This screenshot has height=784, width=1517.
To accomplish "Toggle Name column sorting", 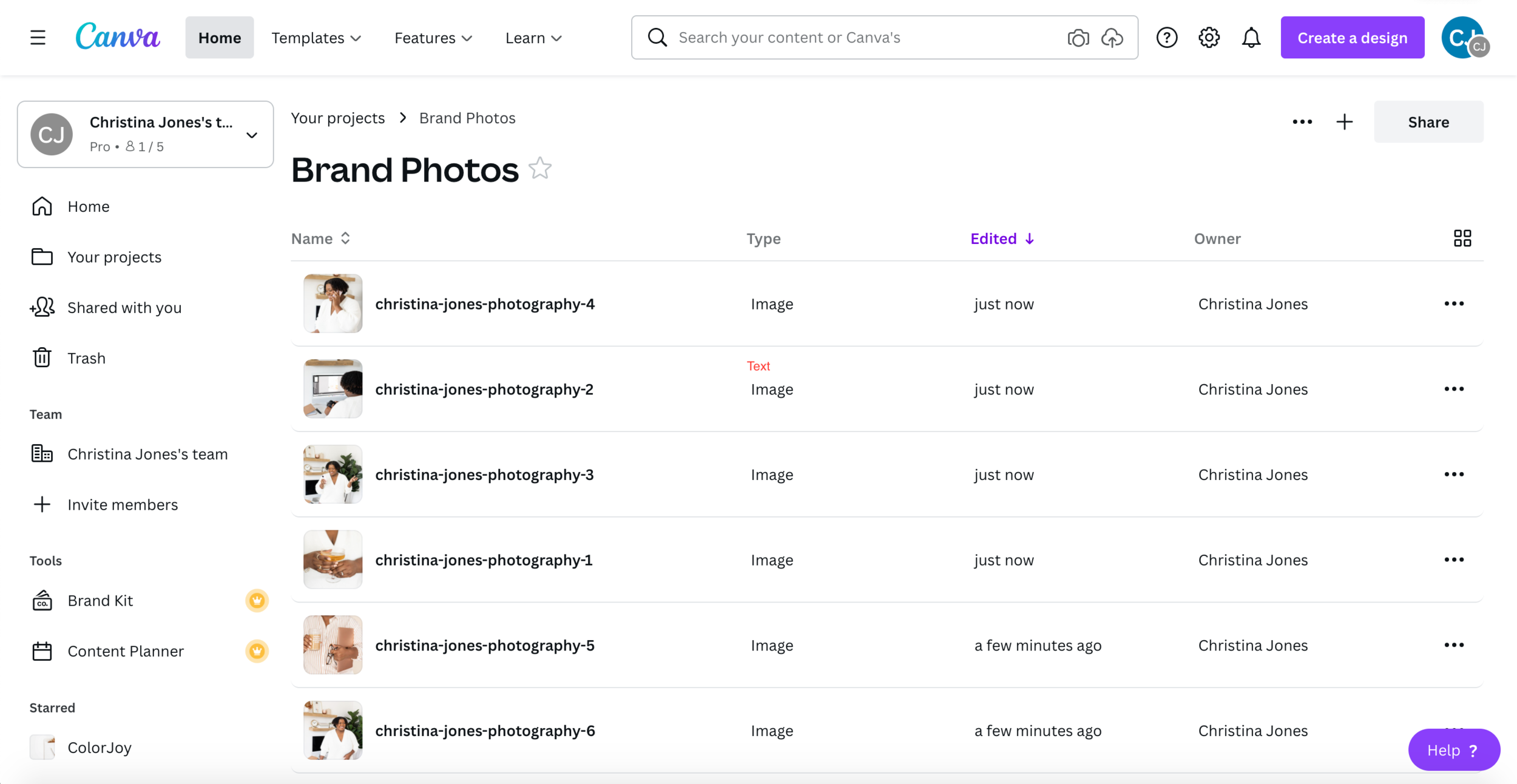I will point(321,238).
